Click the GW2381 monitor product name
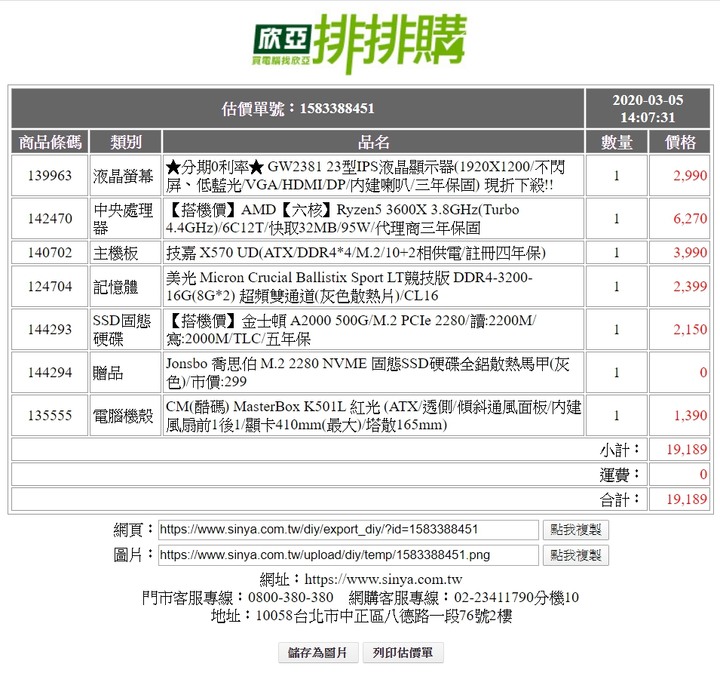Viewport: 720px width, 676px height. pos(366,176)
